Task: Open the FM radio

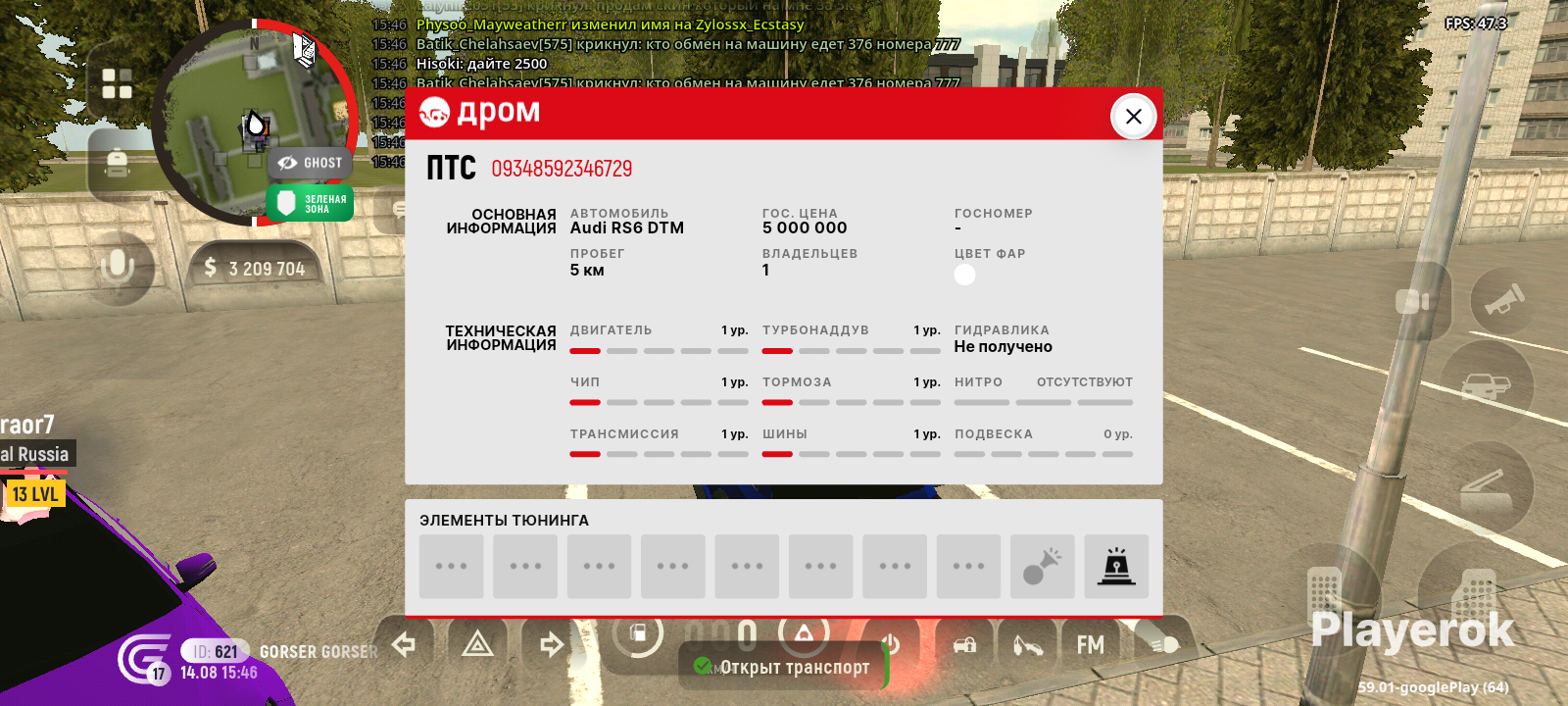Action: click(x=1091, y=644)
